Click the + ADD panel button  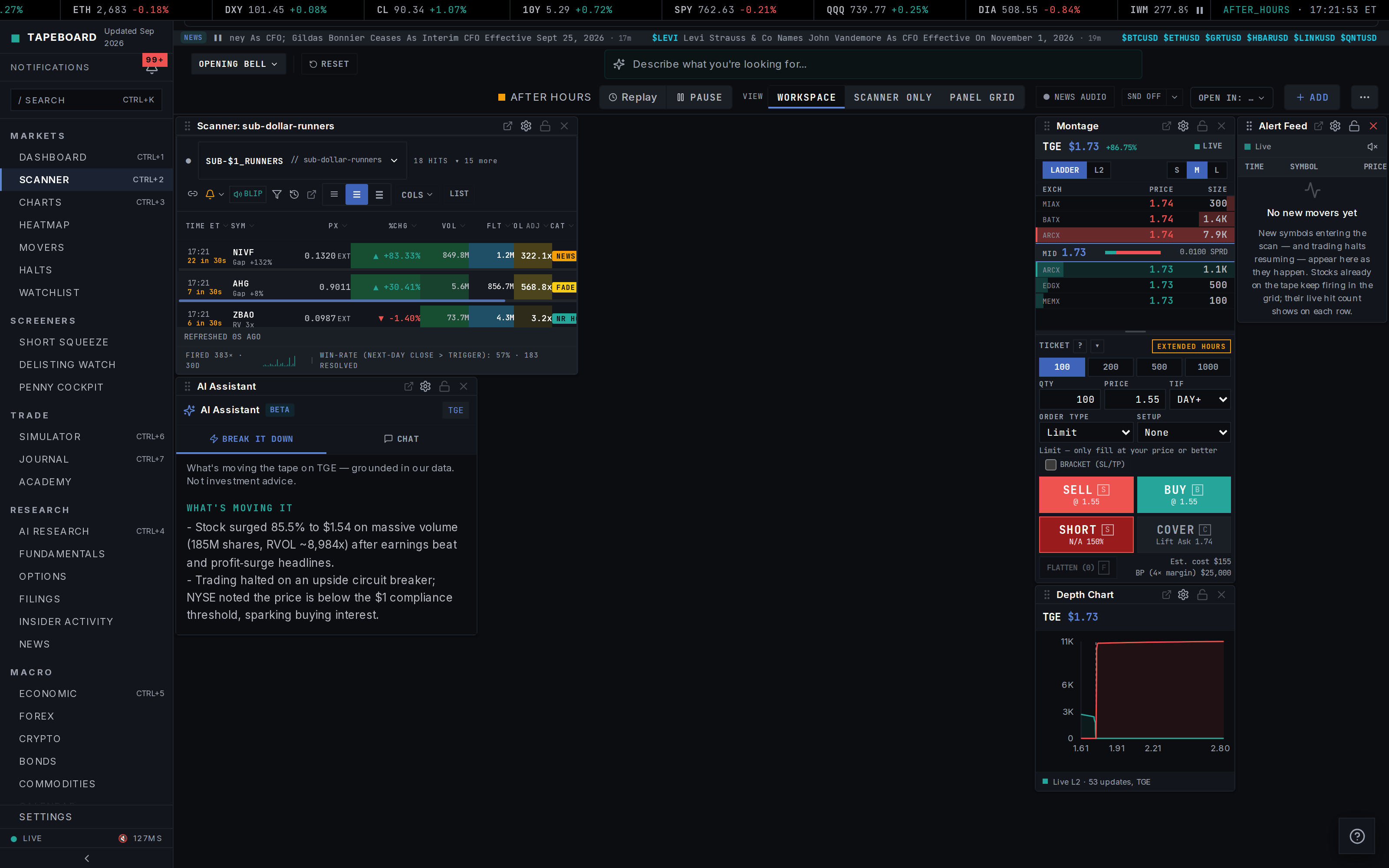tap(1312, 97)
